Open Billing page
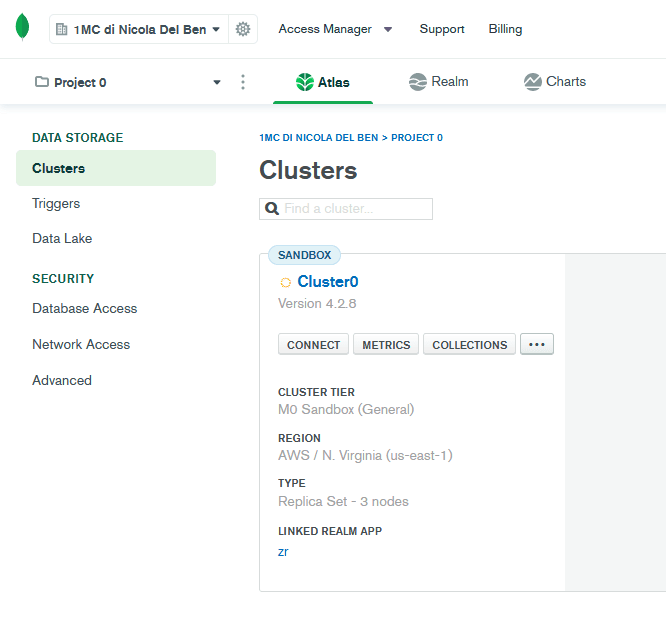The width and height of the screenshot is (666, 626). [x=505, y=29]
